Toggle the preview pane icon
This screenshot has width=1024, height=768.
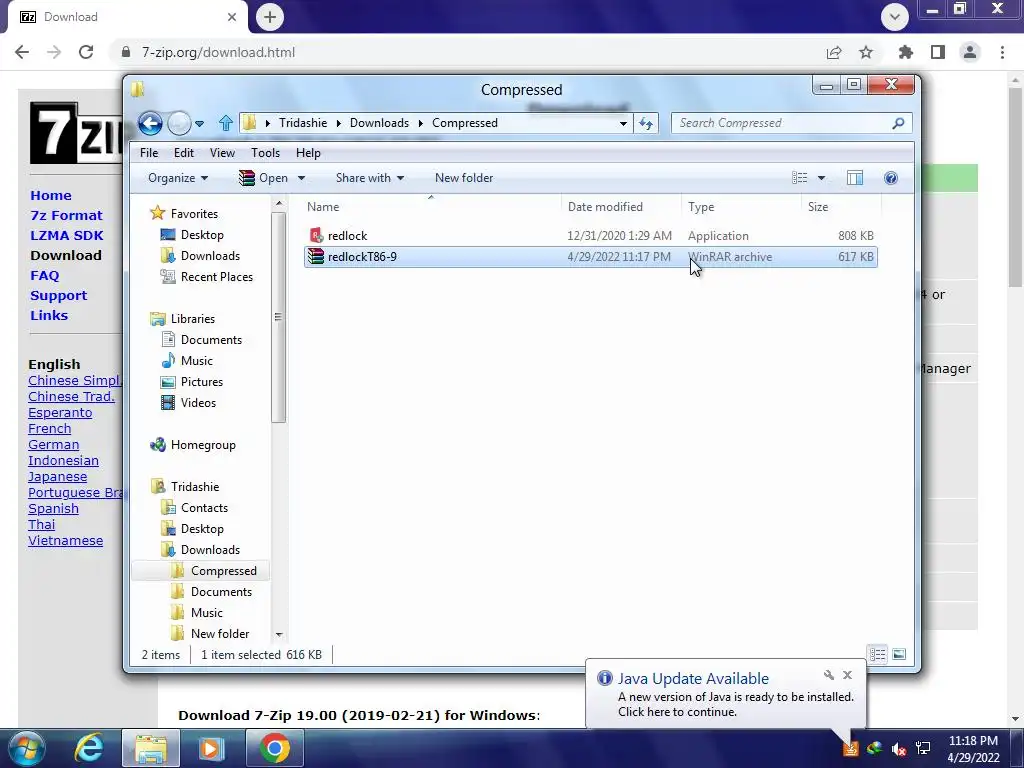pos(855,178)
